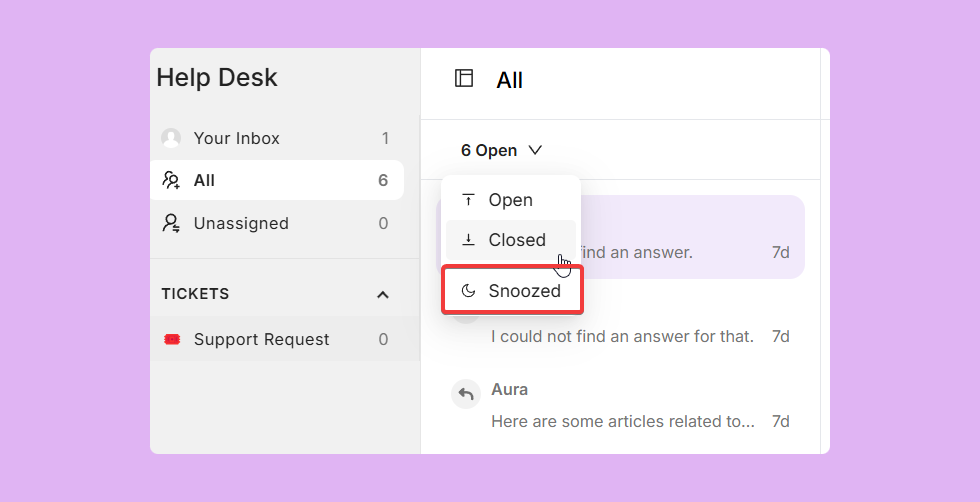The height and width of the screenshot is (502, 980).
Task: Open the Aura conversation about related articles
Action: 620,406
